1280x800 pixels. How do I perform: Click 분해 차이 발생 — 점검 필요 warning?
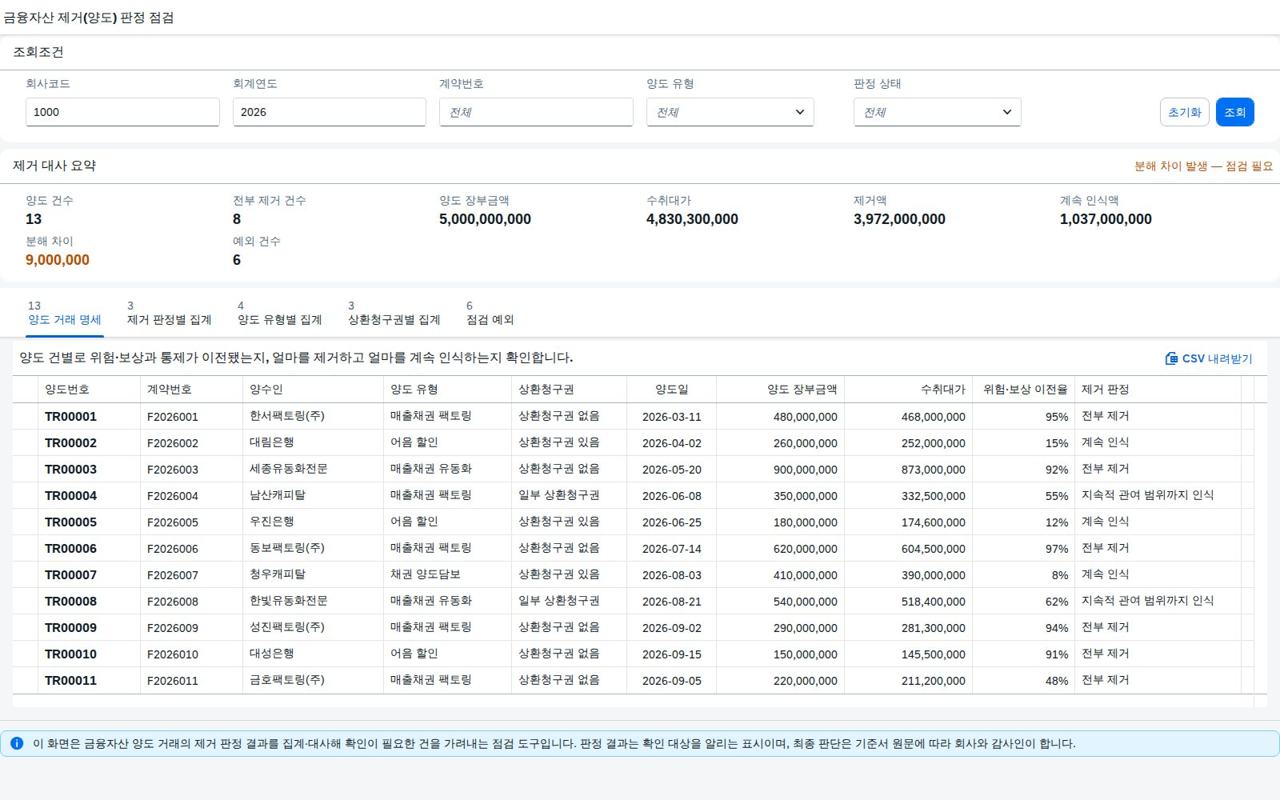tap(1204, 166)
